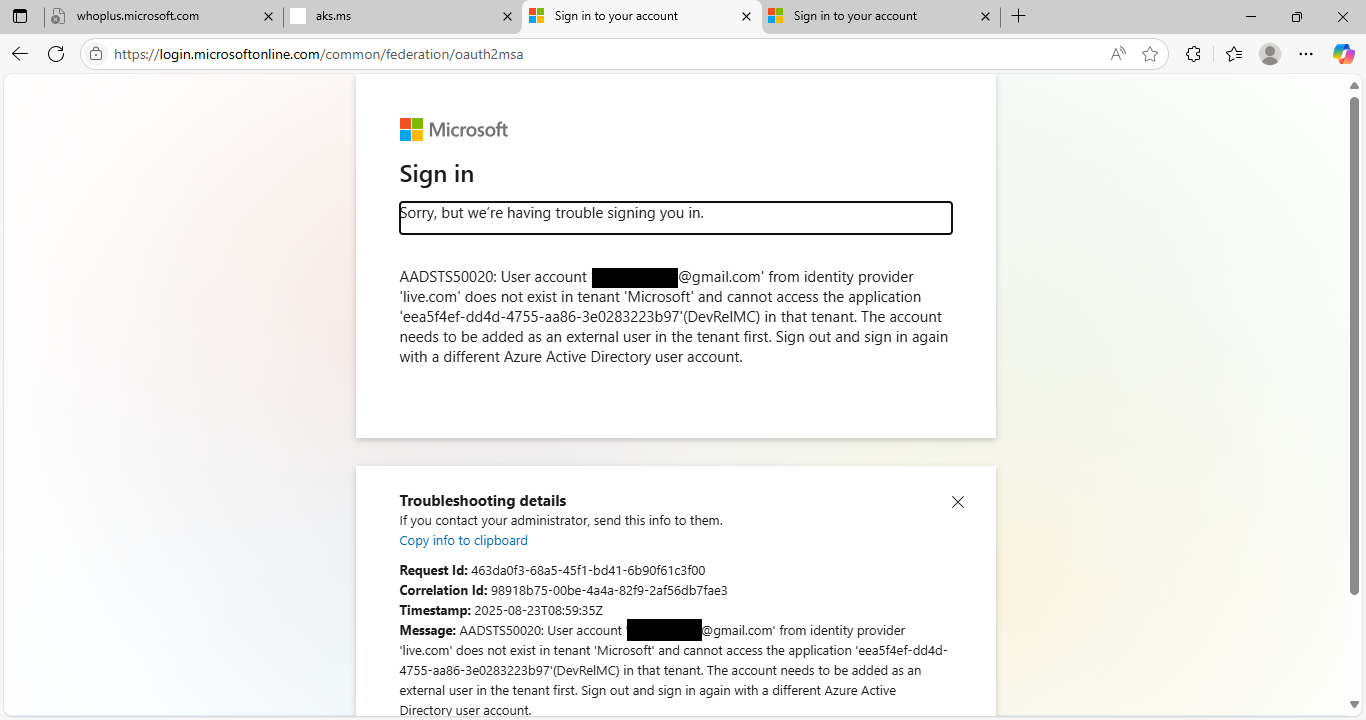The width and height of the screenshot is (1366, 720).
Task: Switch to the whoplus.microsoft.com tab
Action: point(163,16)
